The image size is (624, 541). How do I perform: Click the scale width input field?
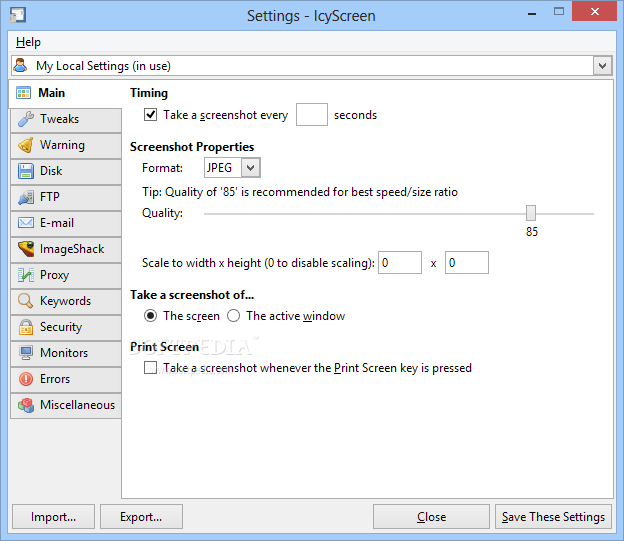pos(400,262)
